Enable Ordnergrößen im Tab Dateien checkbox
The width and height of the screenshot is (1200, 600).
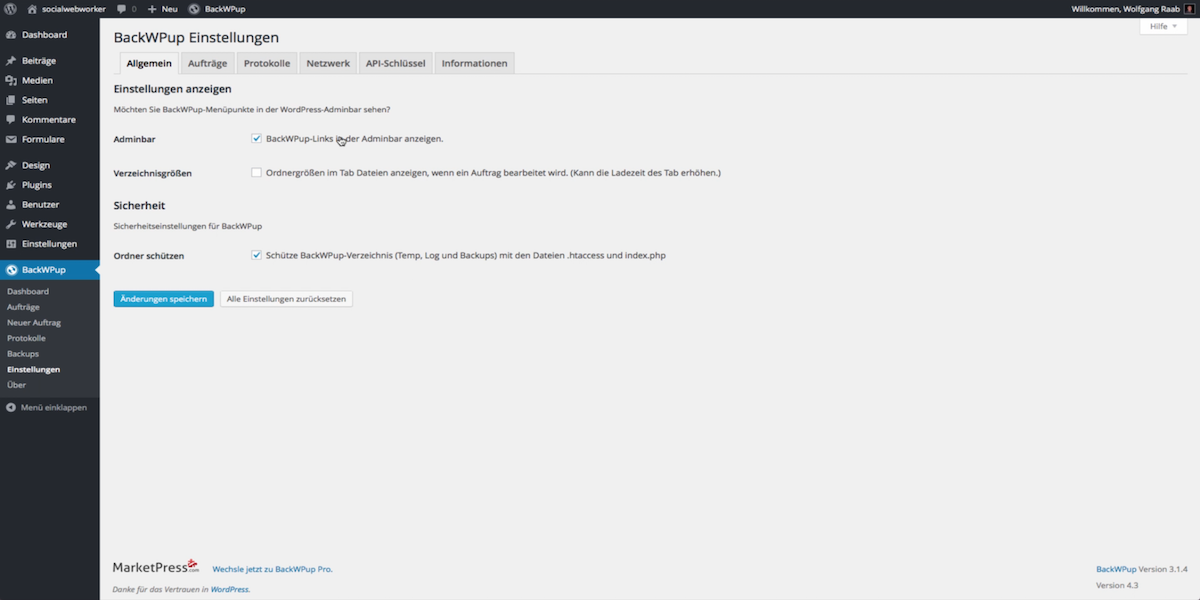click(257, 173)
